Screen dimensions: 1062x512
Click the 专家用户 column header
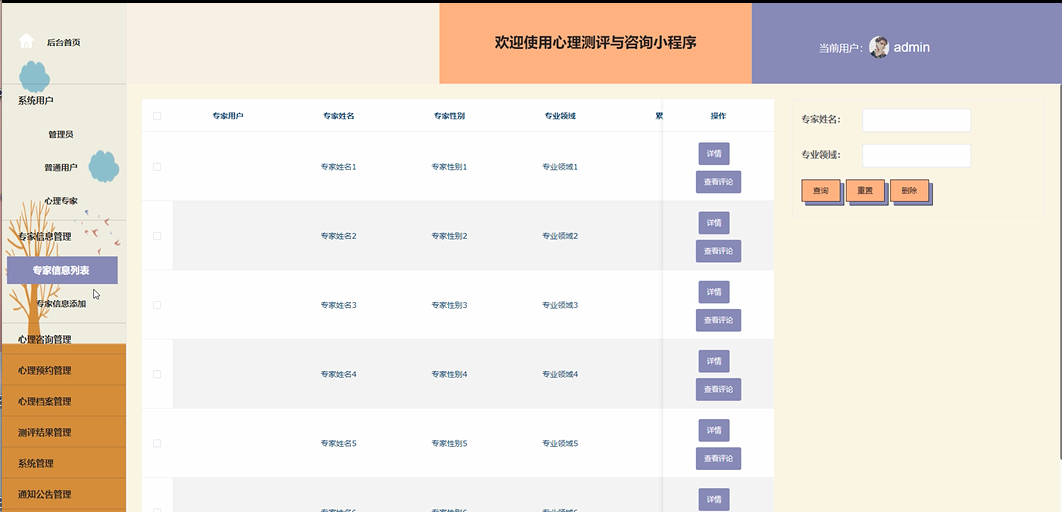pos(228,116)
